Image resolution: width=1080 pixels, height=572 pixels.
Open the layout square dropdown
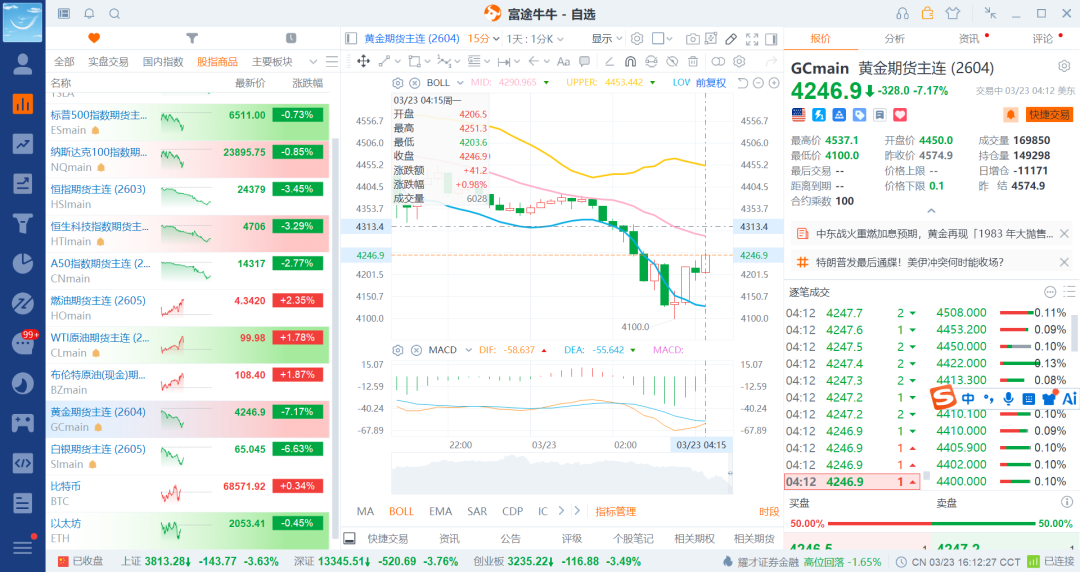point(663,39)
